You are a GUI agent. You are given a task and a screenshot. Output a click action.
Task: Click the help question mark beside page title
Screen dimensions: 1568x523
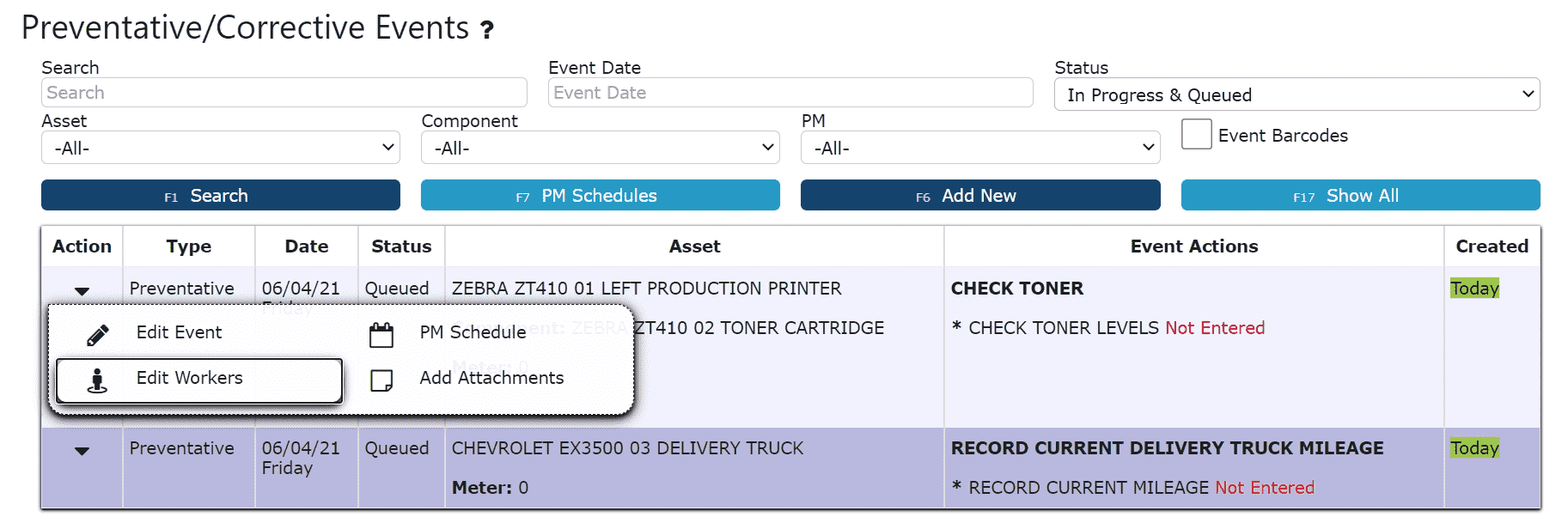click(x=487, y=30)
